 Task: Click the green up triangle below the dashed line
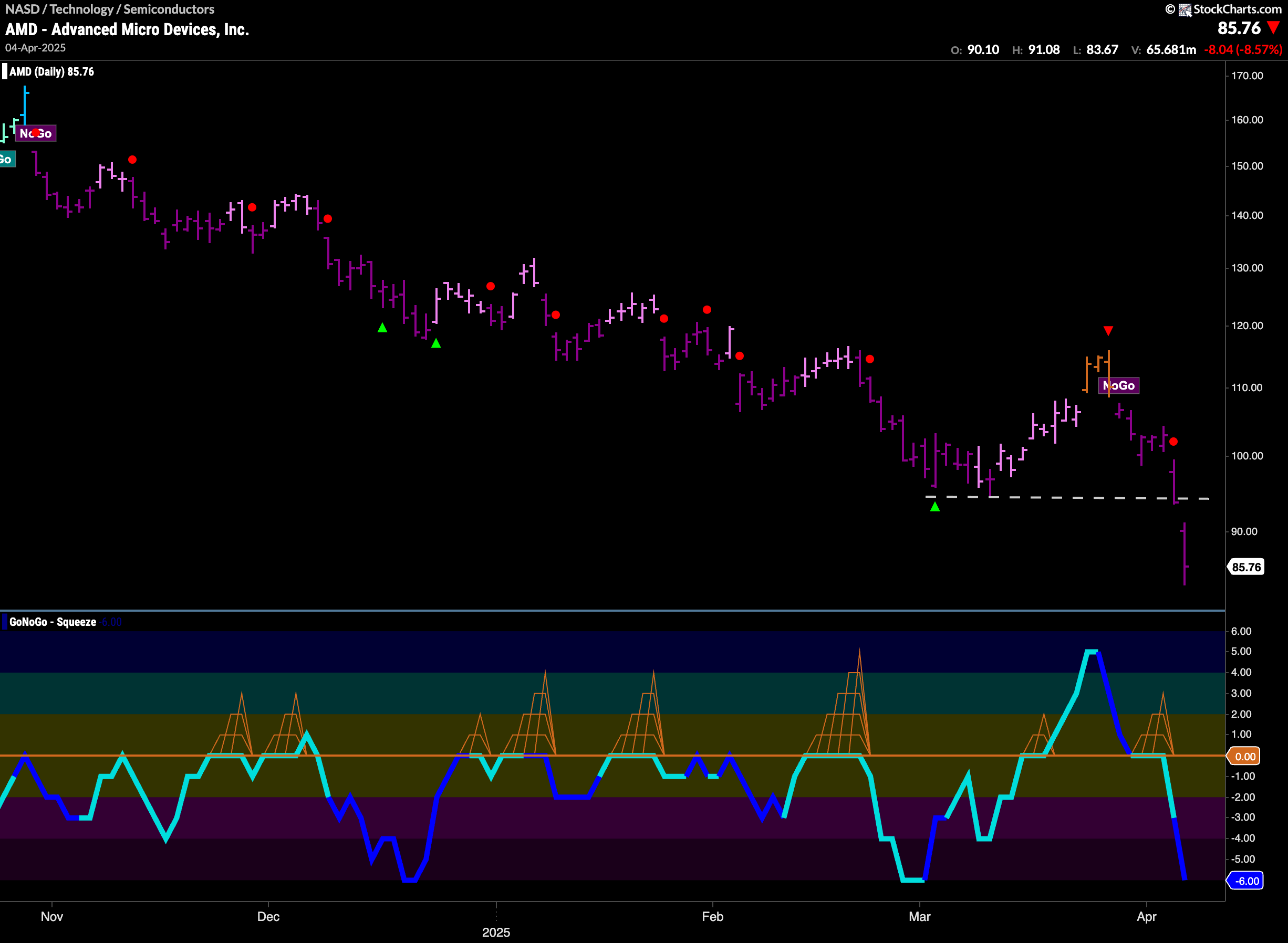(x=934, y=506)
